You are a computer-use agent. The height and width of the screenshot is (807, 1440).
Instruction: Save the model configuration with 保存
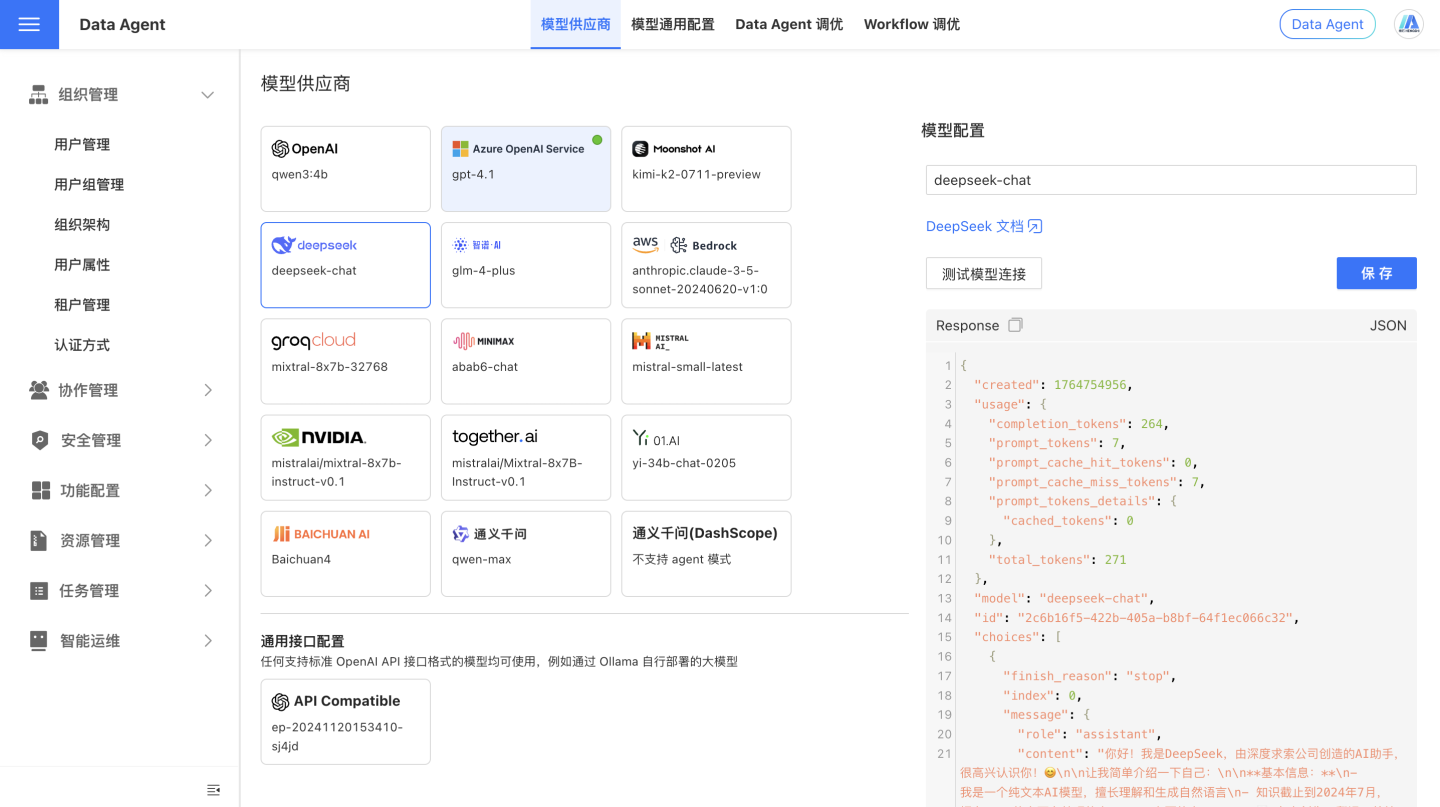tap(1376, 273)
